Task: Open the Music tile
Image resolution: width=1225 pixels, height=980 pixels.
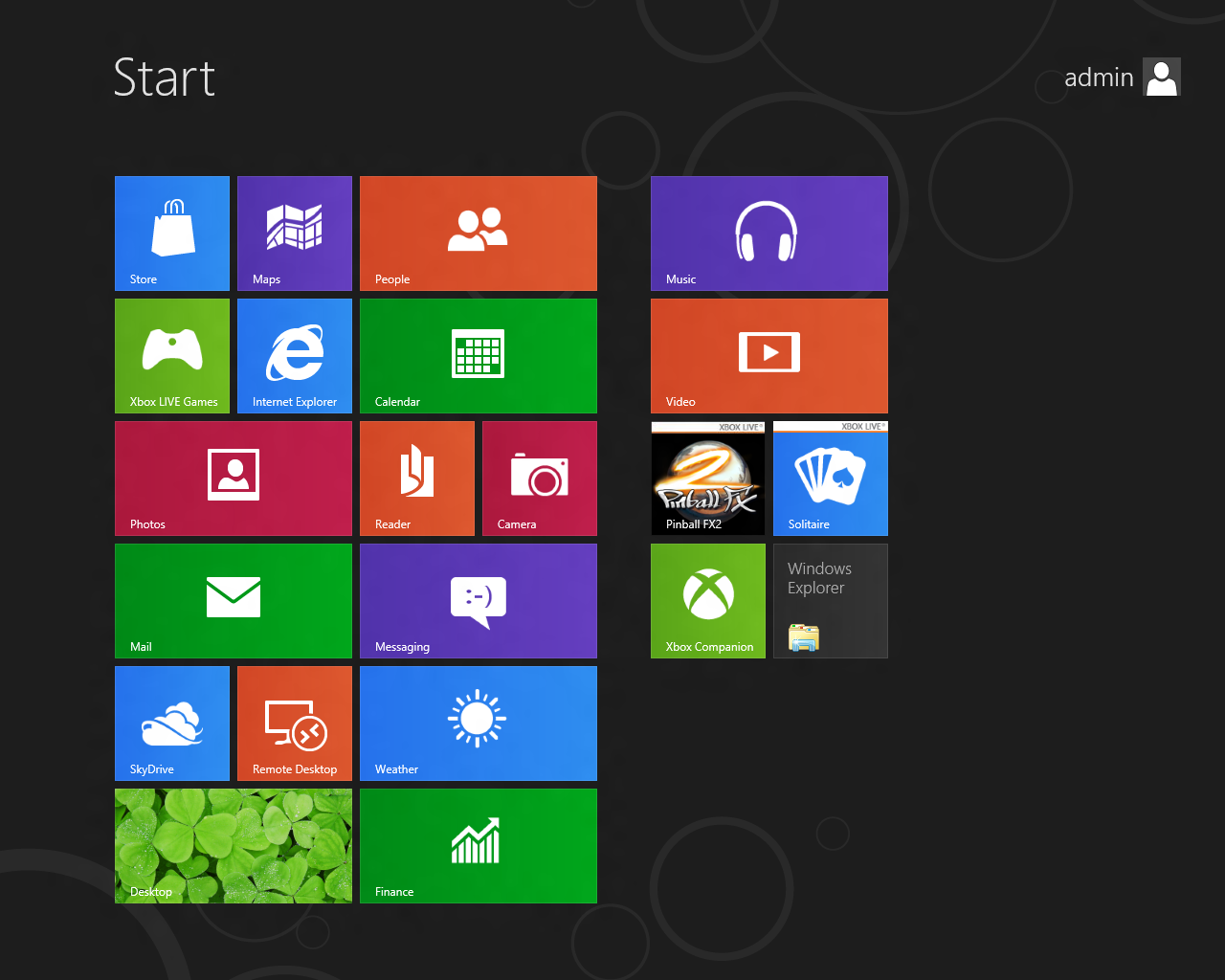Action: (769, 234)
